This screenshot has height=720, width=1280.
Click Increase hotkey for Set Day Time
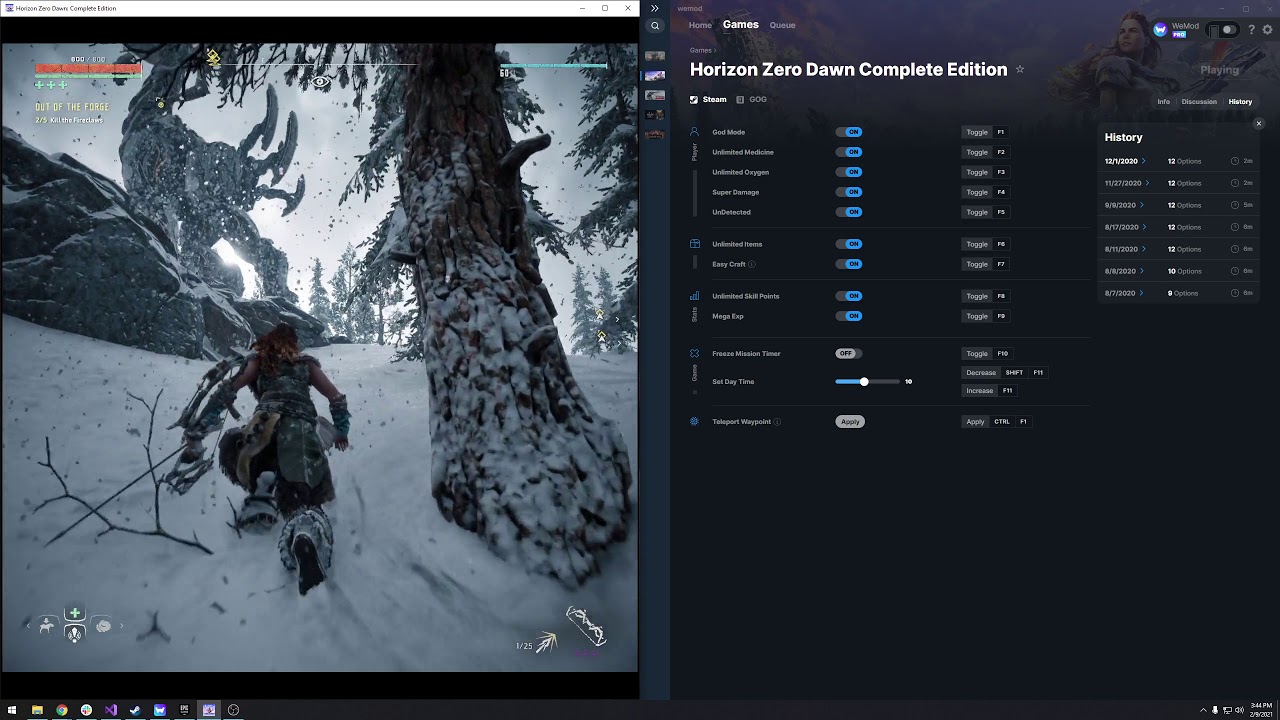[x=980, y=391]
